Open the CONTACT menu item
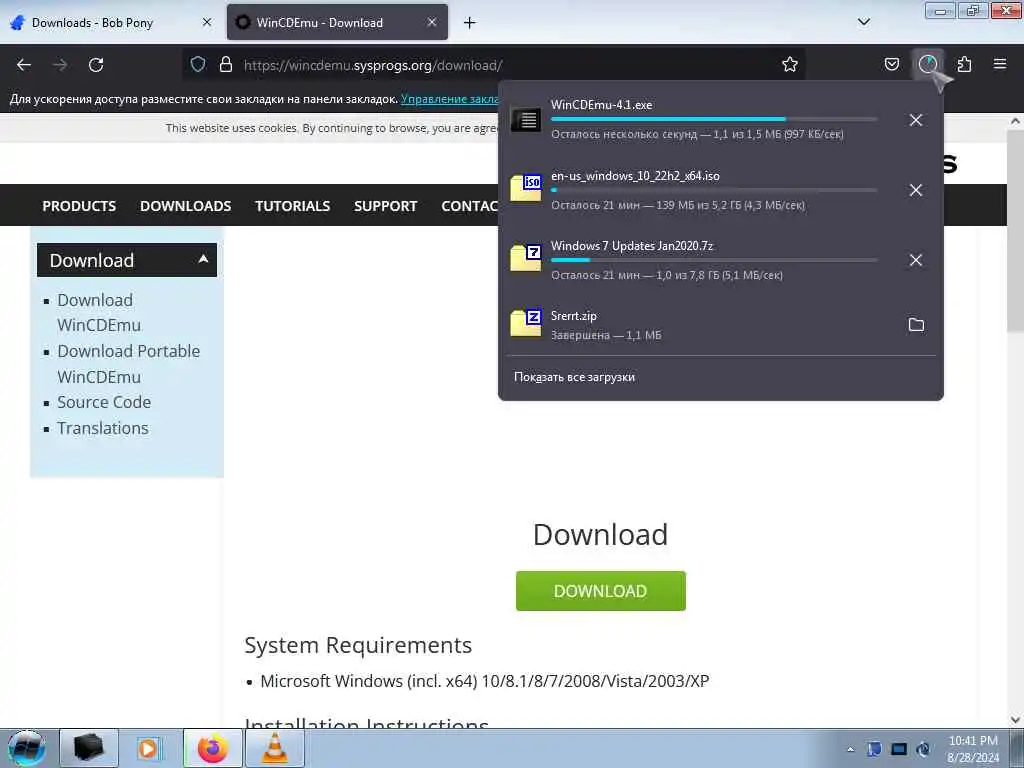The height and width of the screenshot is (768, 1024). (470, 206)
